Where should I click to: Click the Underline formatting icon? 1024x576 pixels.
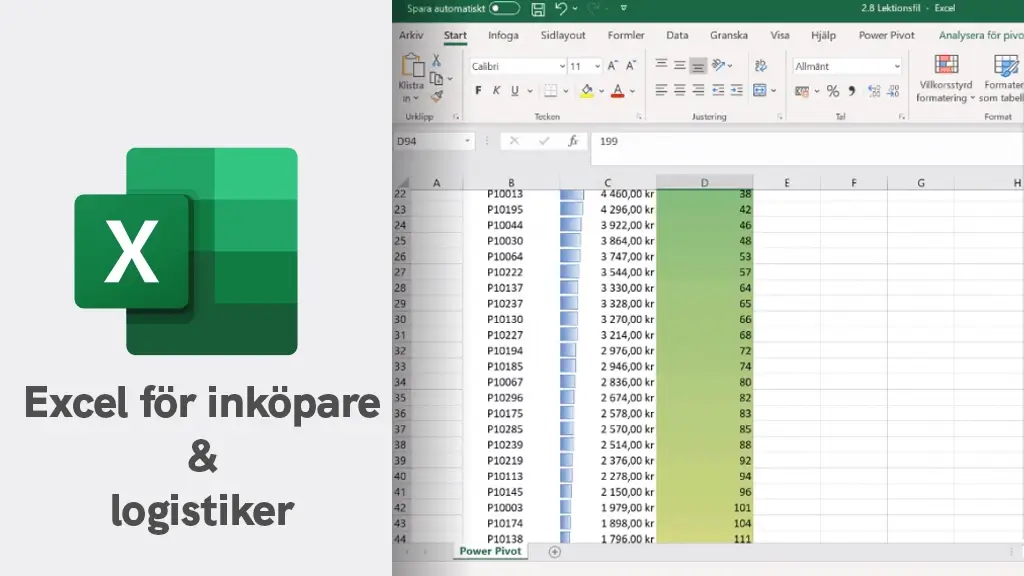point(514,90)
